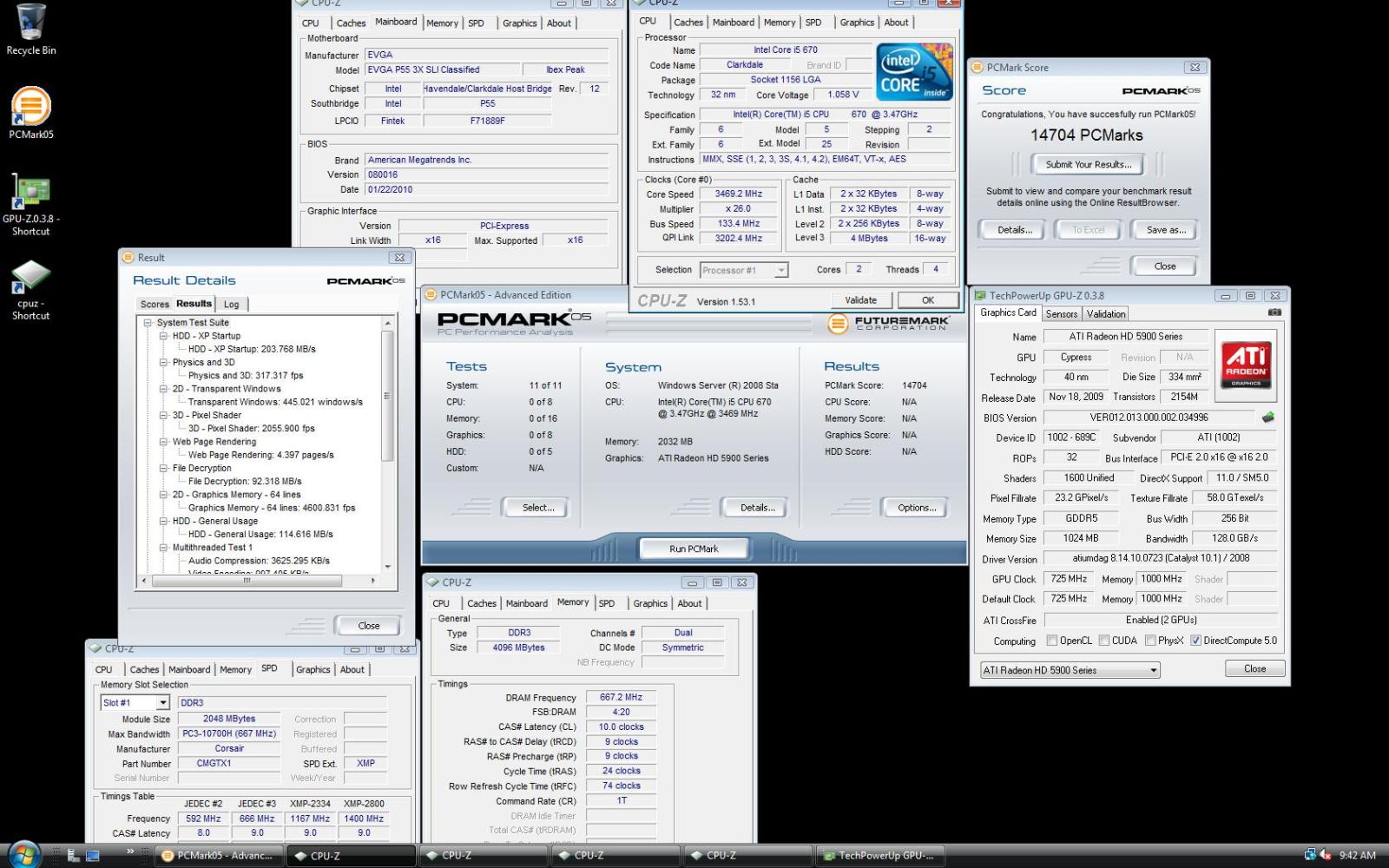The image size is (1389, 868).
Task: Collapse the 3D - Pixel Shader node
Action: pos(163,415)
